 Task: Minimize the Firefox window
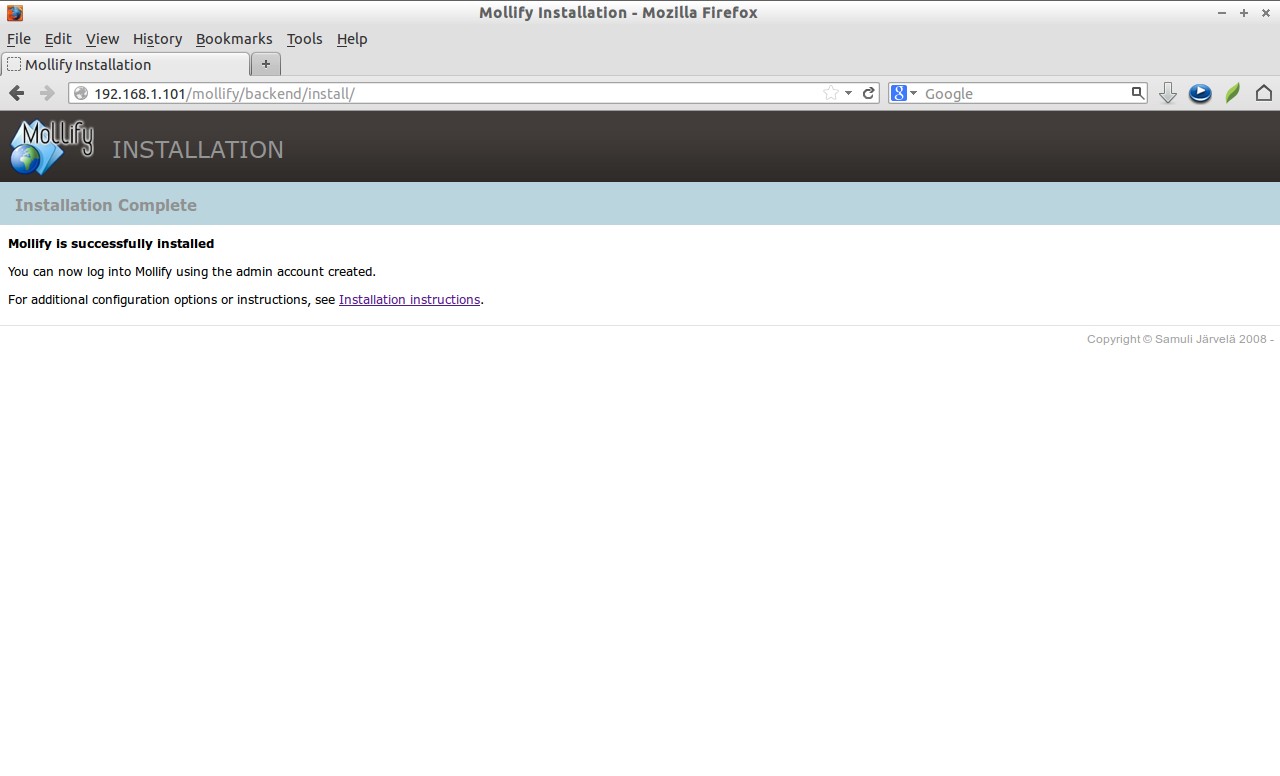coord(1222,13)
